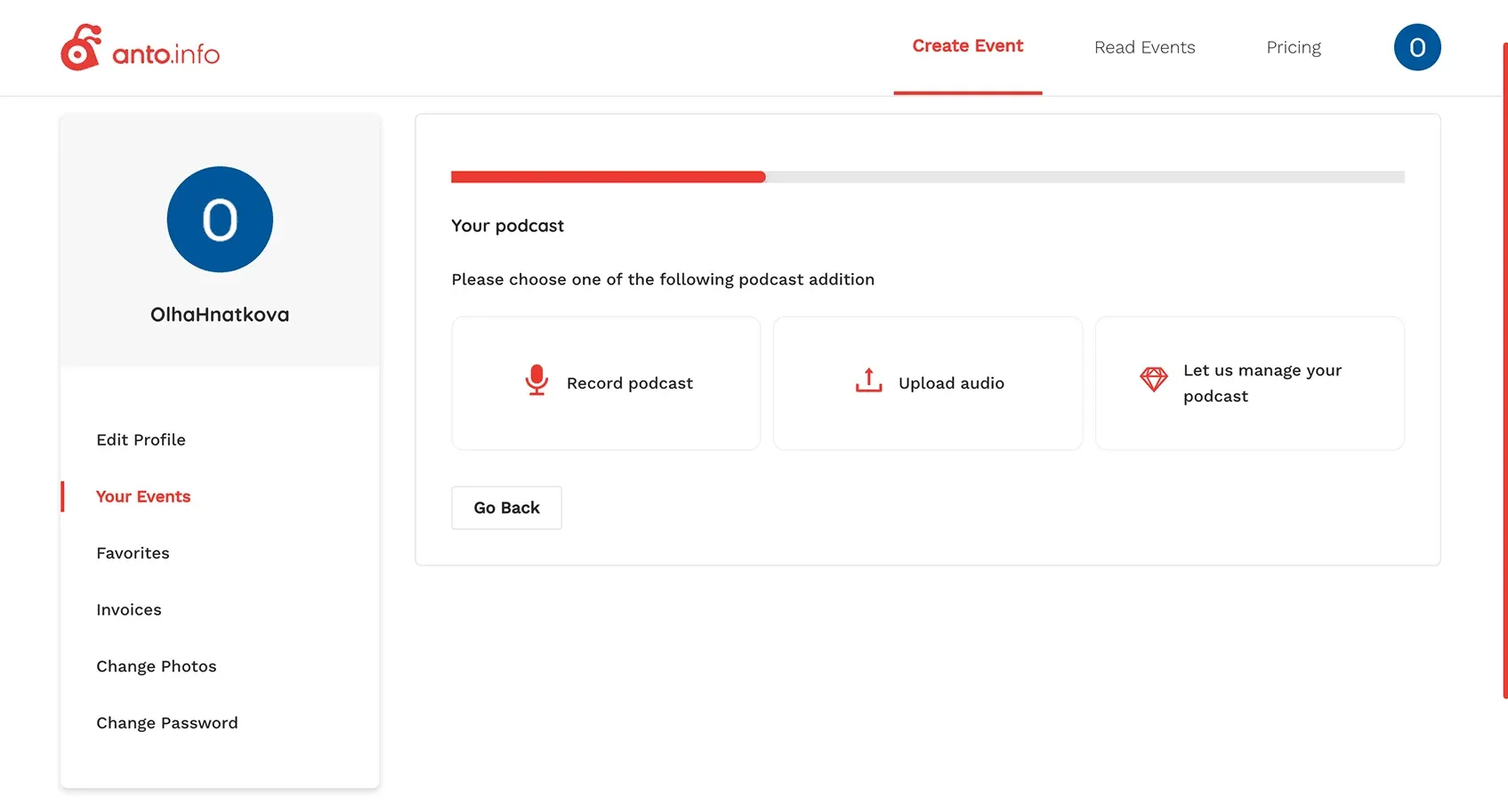Go to Change Password
1508x812 pixels.
click(x=167, y=723)
